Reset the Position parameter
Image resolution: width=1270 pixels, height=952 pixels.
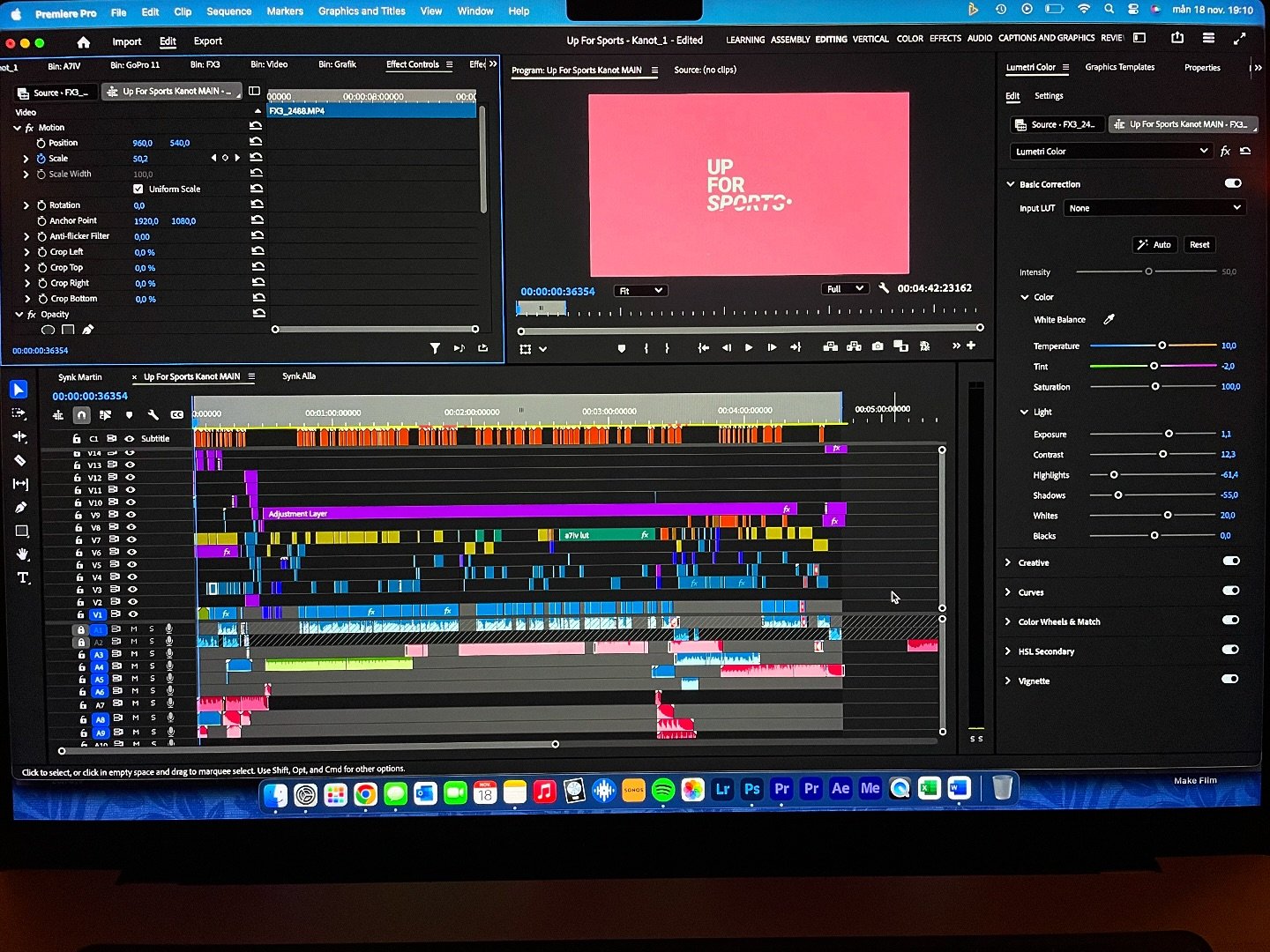[x=257, y=142]
